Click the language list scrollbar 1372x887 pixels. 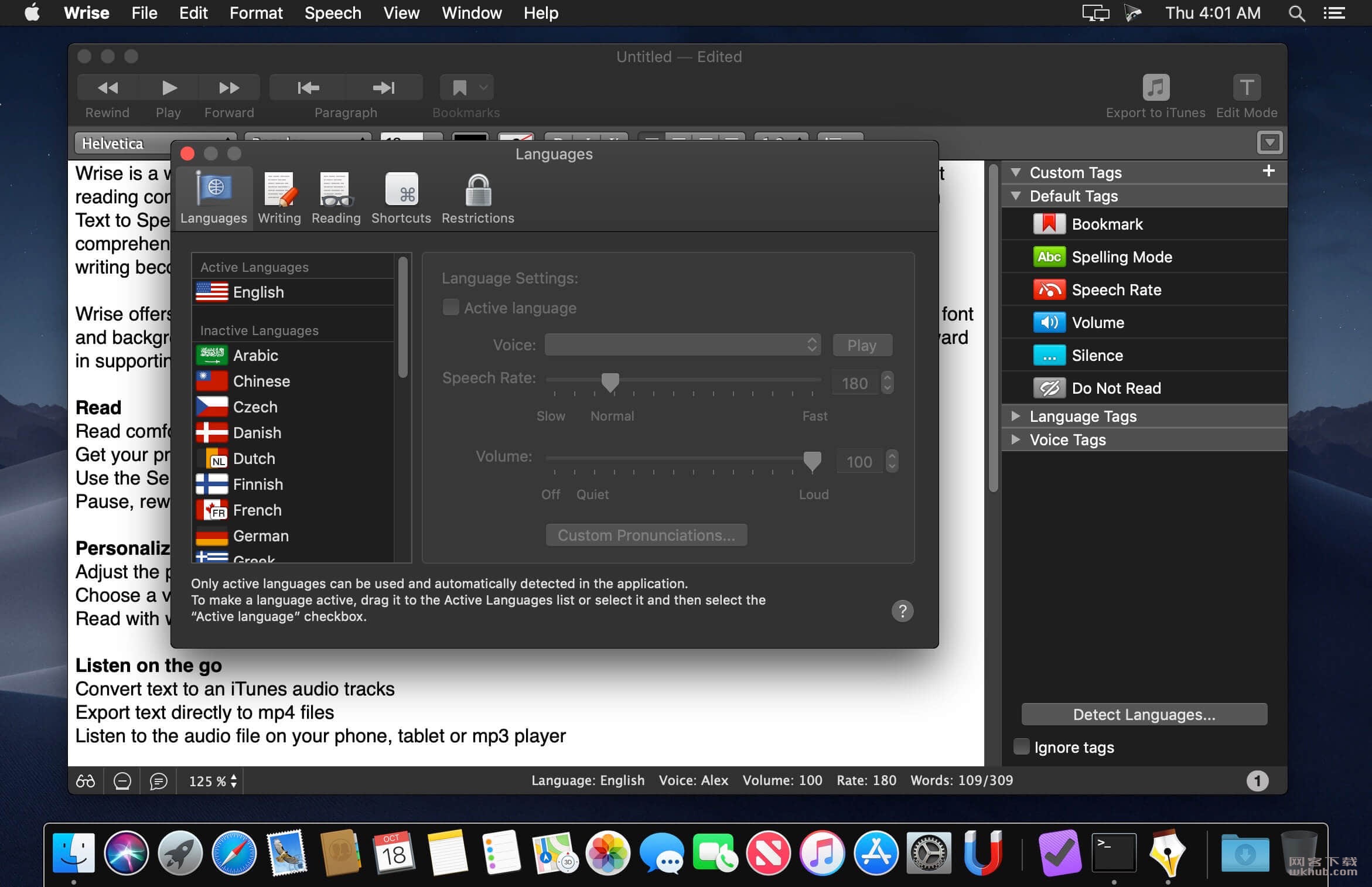pos(402,318)
